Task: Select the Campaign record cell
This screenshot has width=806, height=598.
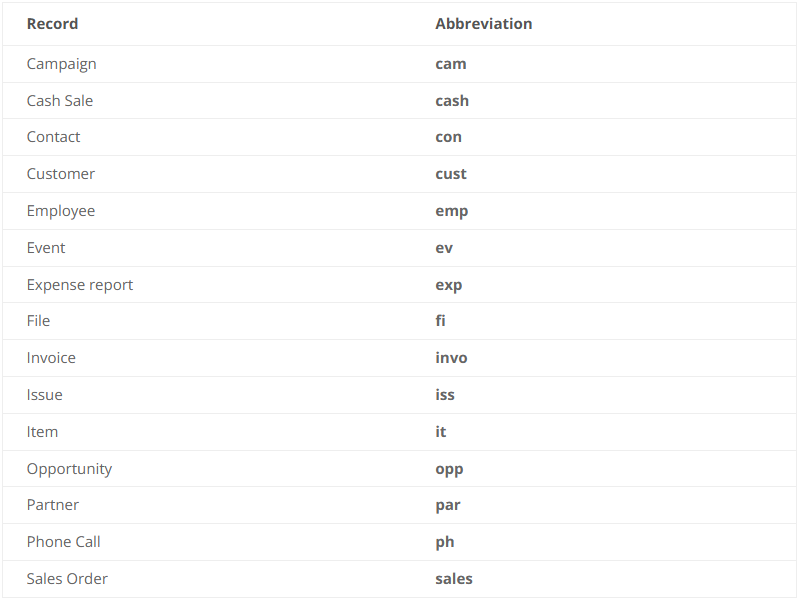Action: point(61,64)
